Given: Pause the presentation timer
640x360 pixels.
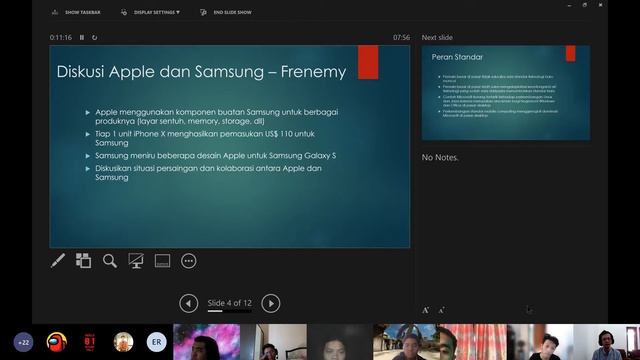Looking at the screenshot, I should pos(82,37).
